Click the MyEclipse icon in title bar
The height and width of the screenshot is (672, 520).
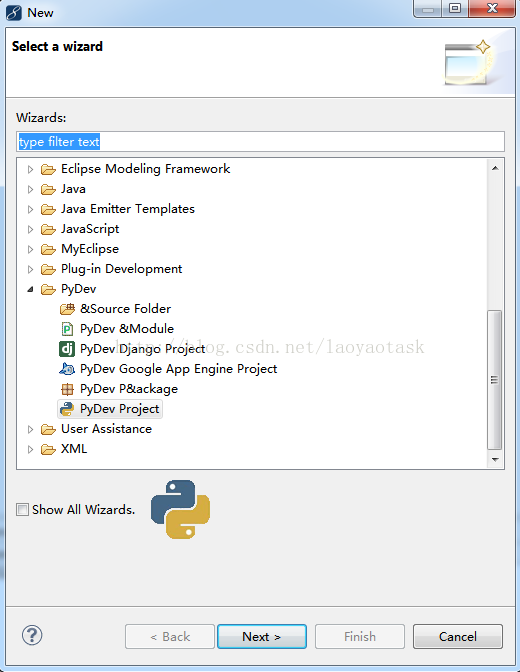(x=14, y=12)
